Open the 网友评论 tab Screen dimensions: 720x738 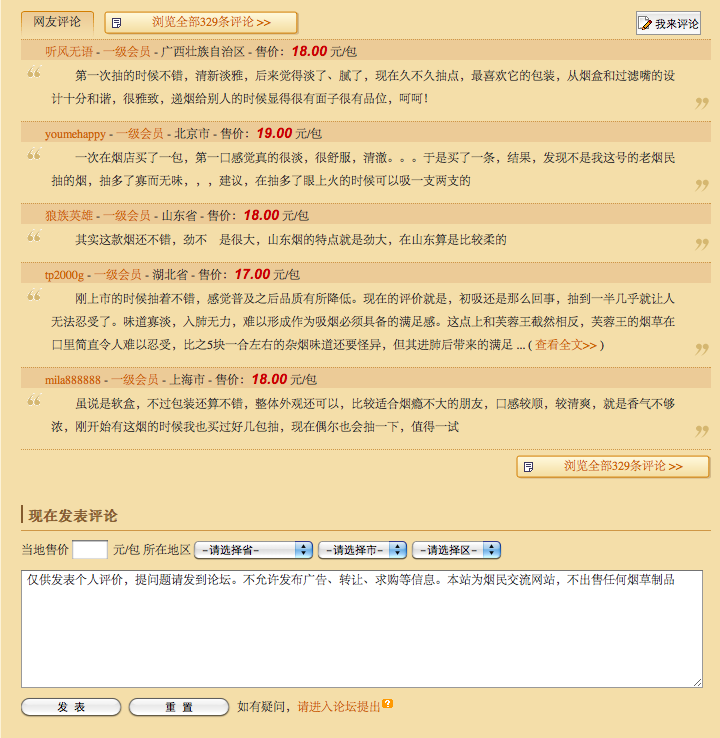click(58, 21)
